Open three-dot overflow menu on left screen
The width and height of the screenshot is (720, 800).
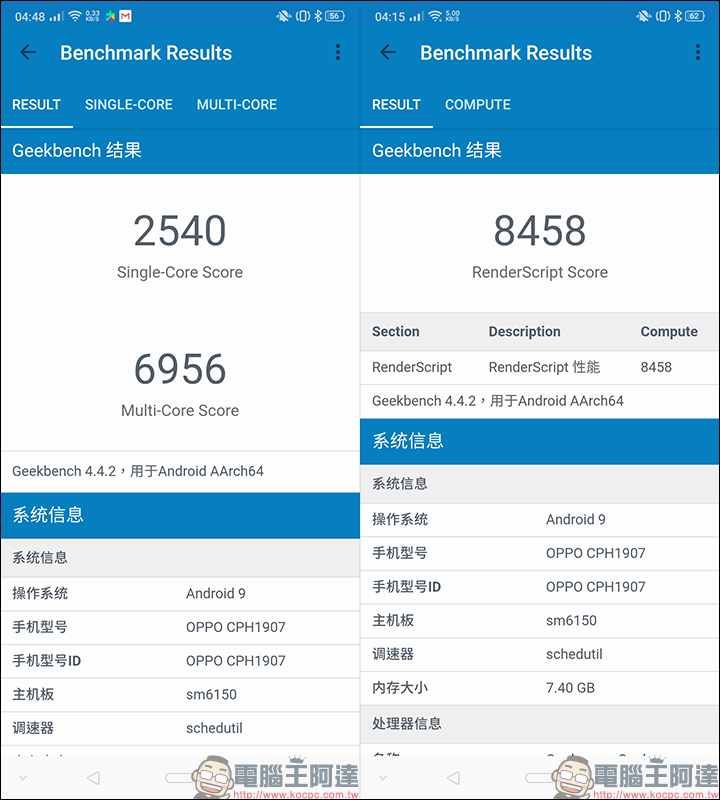pyautogui.click(x=338, y=52)
